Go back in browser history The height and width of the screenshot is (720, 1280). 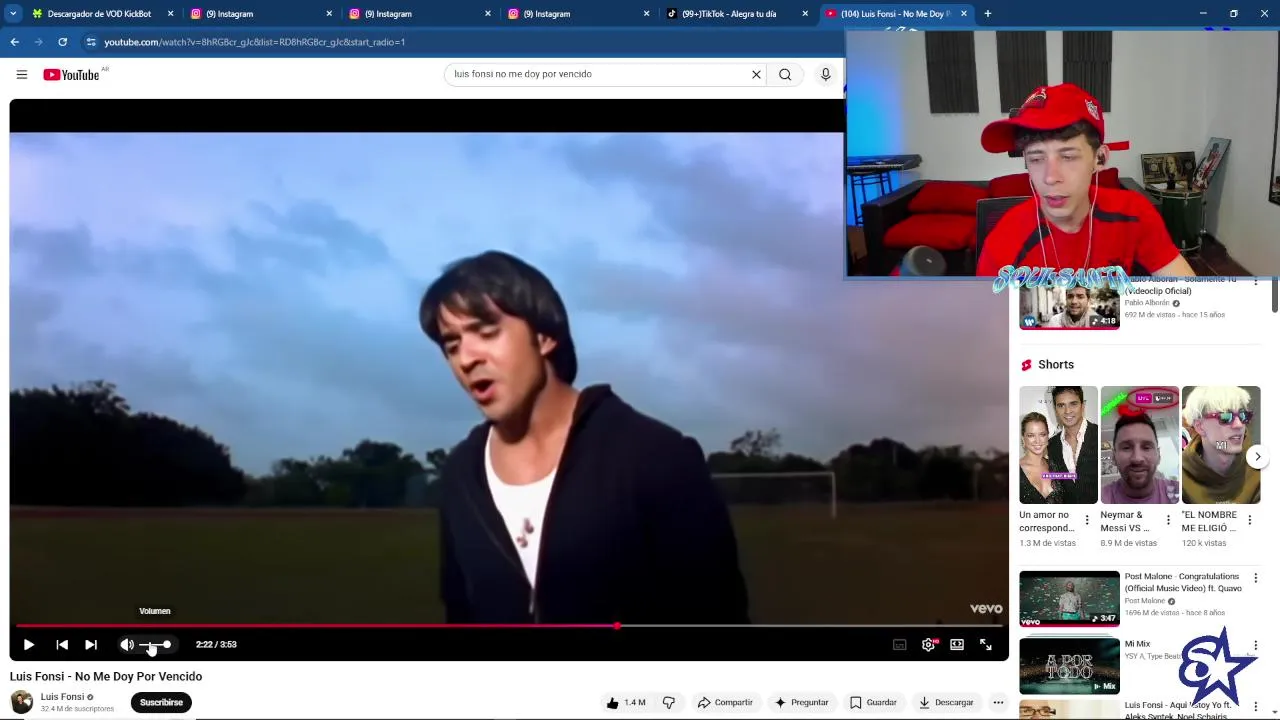tap(14, 42)
